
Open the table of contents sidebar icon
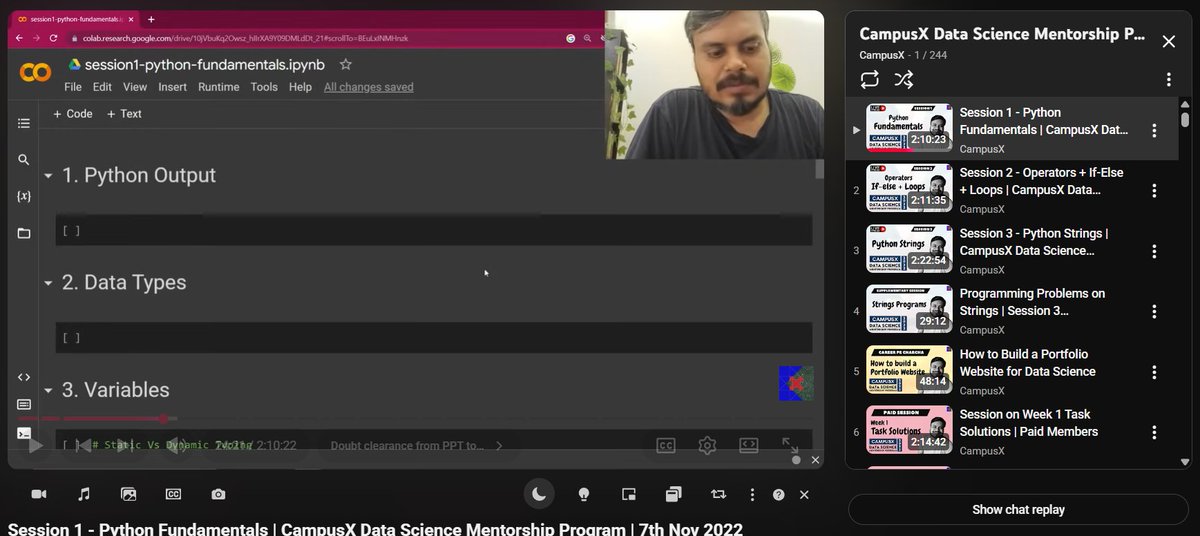[24, 123]
